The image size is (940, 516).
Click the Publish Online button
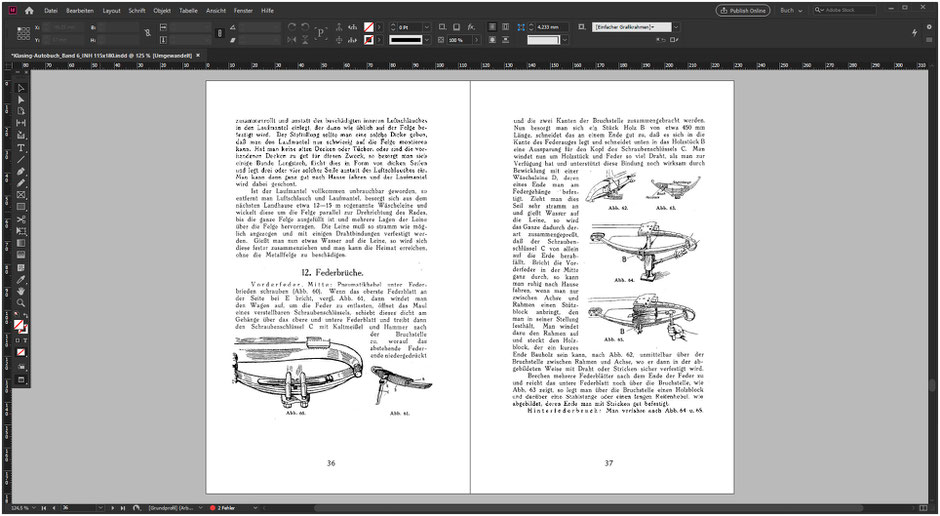click(x=743, y=11)
